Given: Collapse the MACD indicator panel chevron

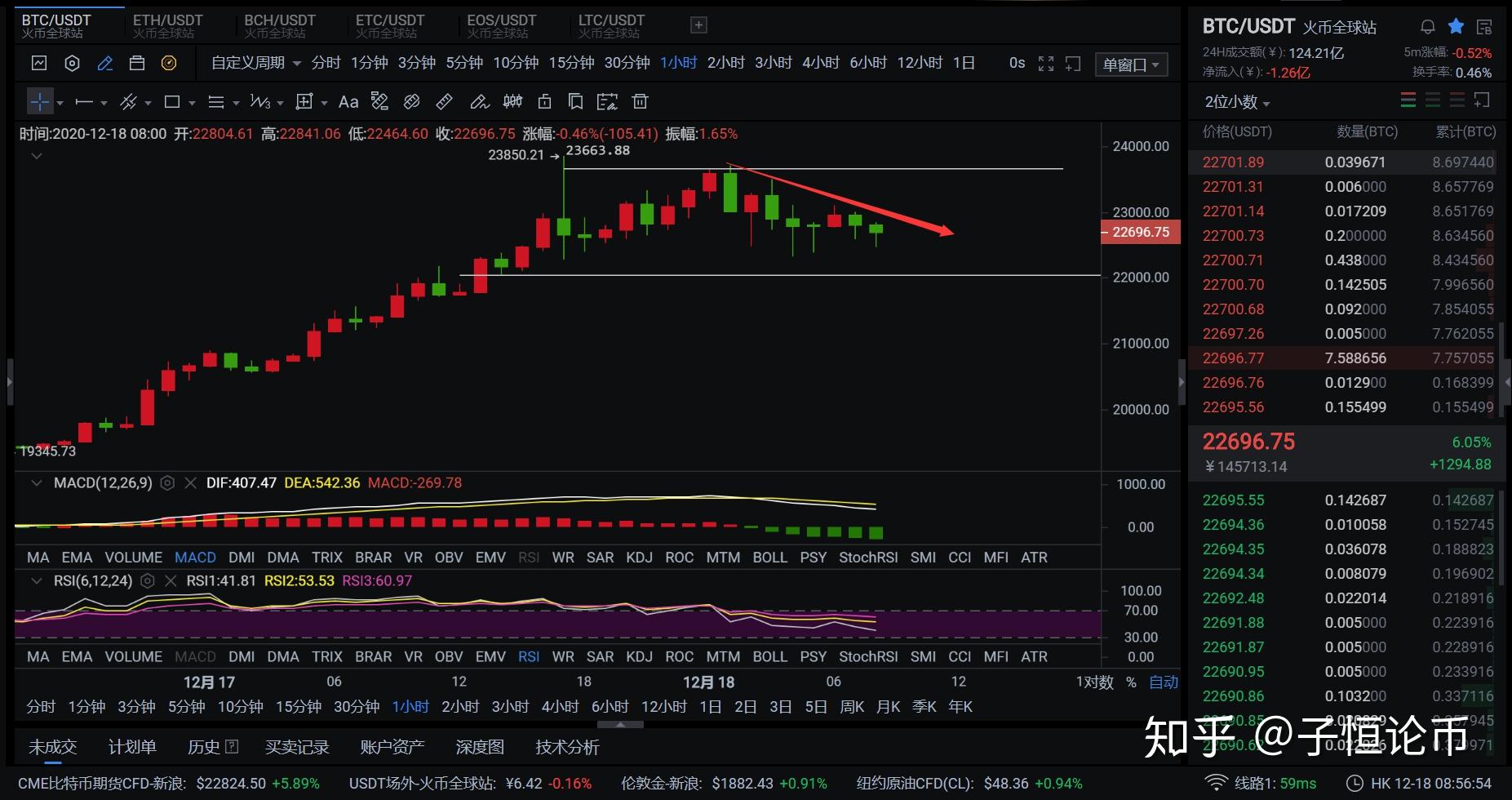Looking at the screenshot, I should click(x=36, y=483).
